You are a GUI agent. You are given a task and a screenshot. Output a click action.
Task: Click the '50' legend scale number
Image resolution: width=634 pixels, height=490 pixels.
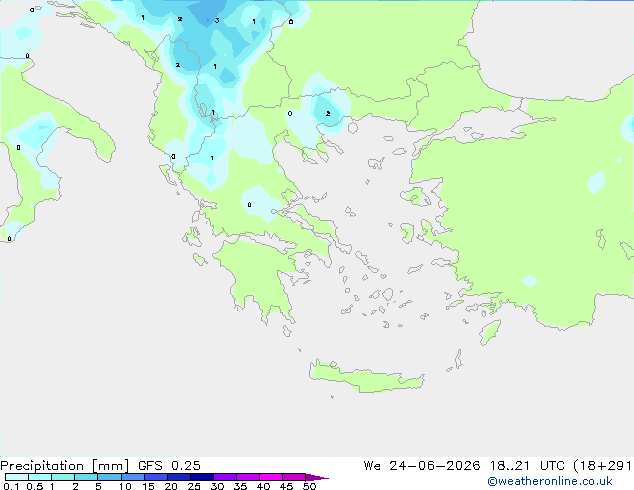(309, 486)
